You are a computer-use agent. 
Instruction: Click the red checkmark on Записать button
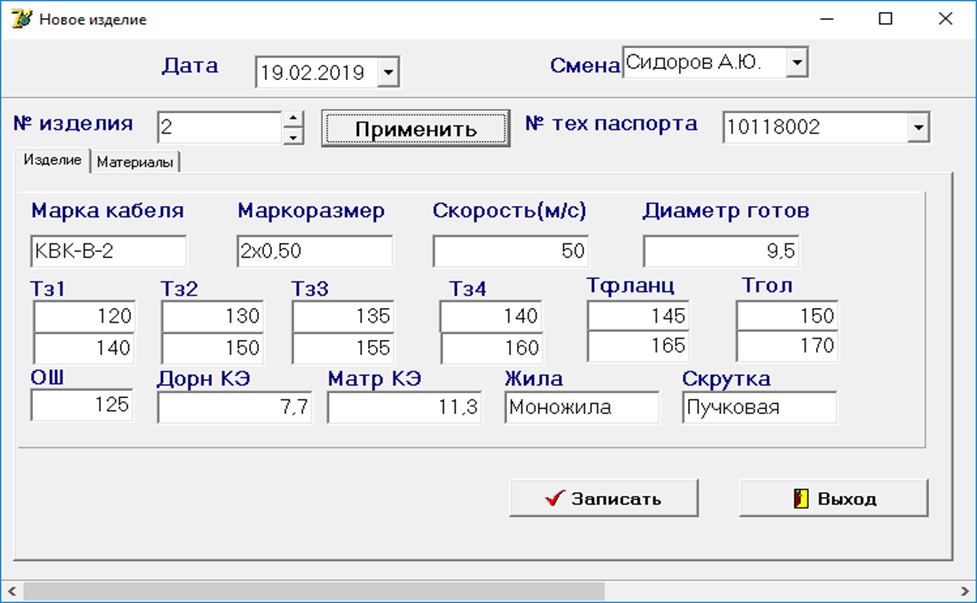554,498
